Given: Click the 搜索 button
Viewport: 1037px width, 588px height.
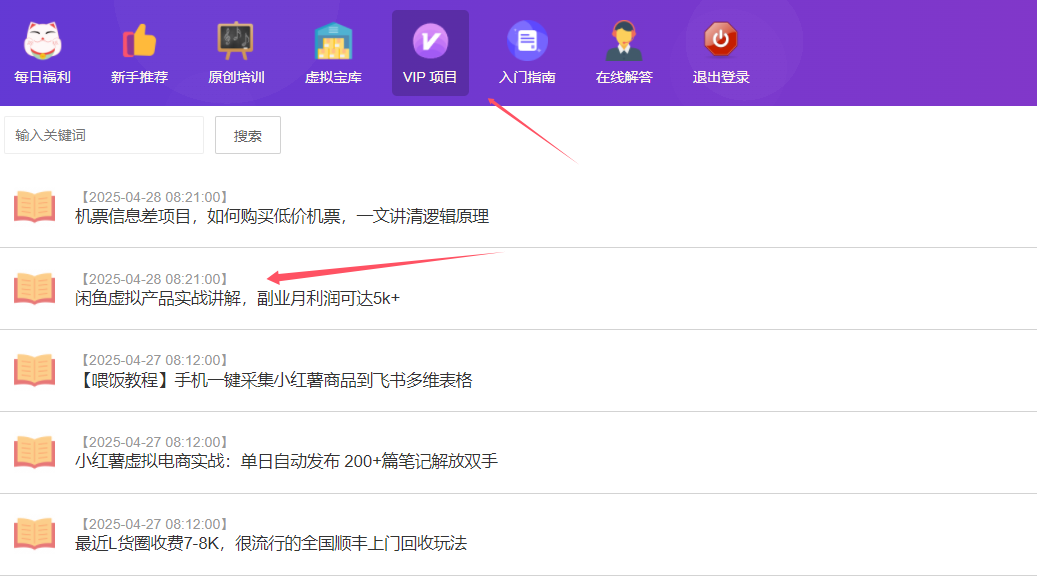Looking at the screenshot, I should point(248,135).
